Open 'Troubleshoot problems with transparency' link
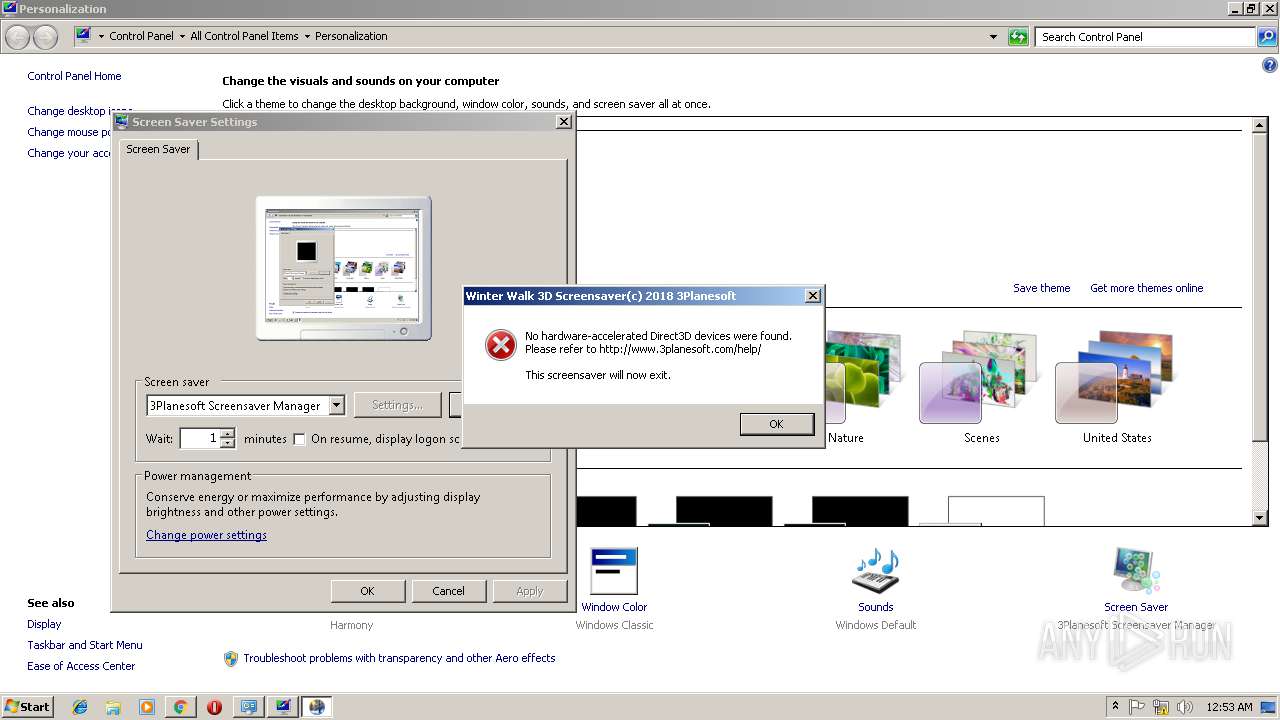Screen dimensions: 1280x720 point(399,658)
